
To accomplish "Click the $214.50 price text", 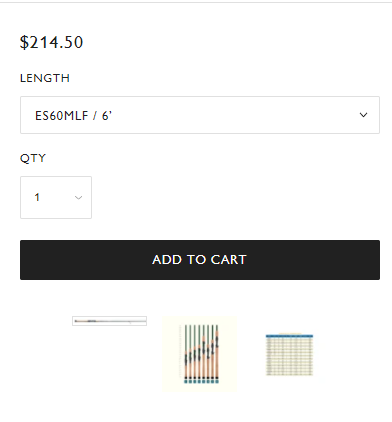I will pyautogui.click(x=51, y=42).
